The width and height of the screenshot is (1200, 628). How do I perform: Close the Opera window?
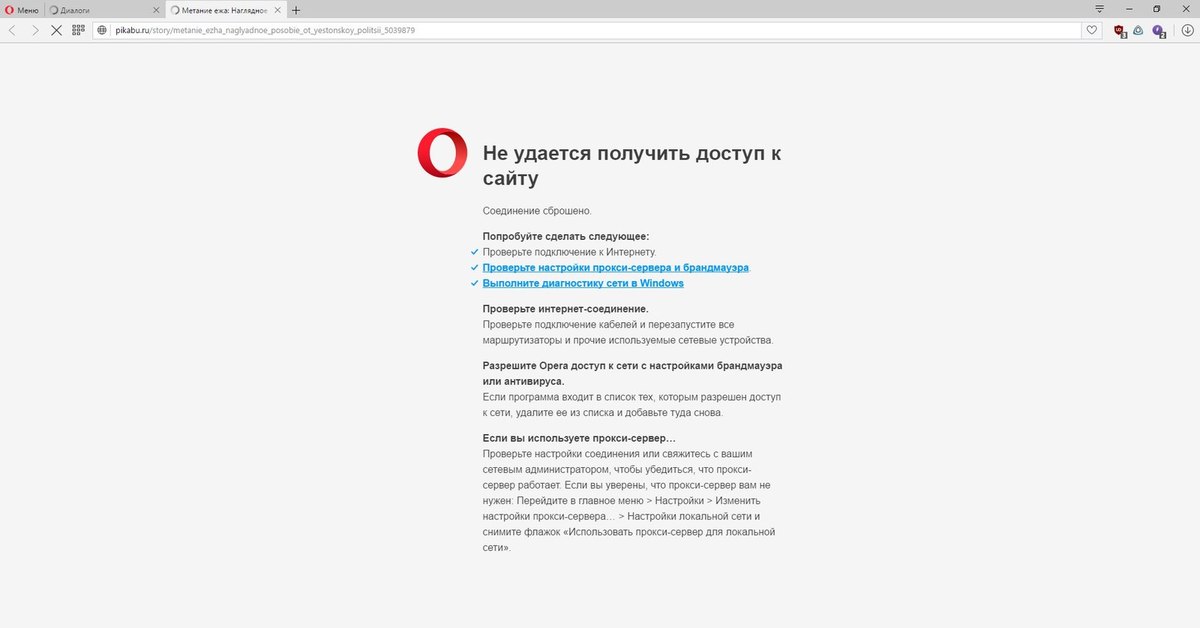pos(1185,9)
